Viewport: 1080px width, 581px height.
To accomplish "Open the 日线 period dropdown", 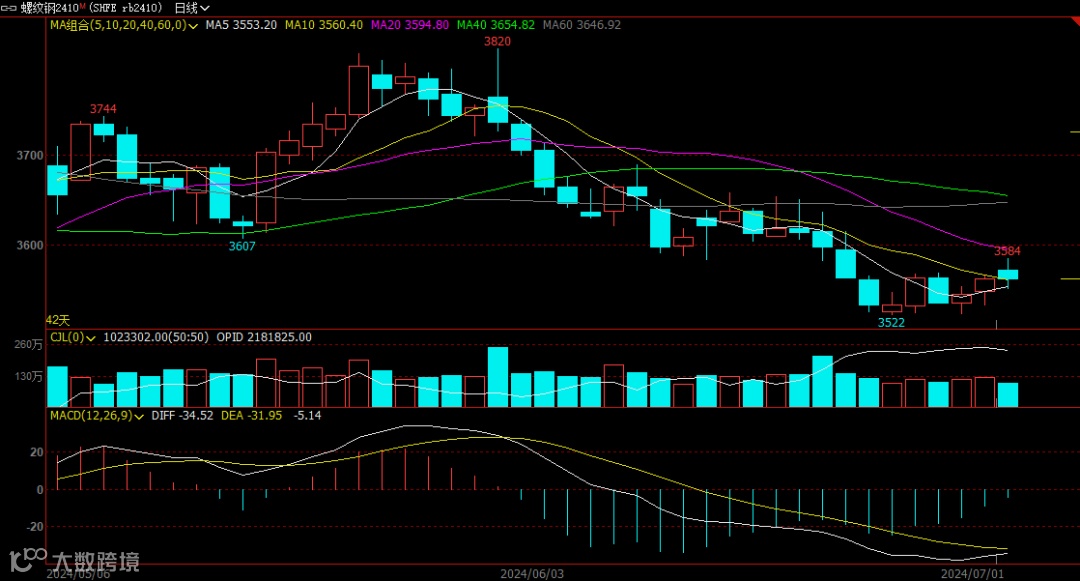I will pyautogui.click(x=191, y=8).
